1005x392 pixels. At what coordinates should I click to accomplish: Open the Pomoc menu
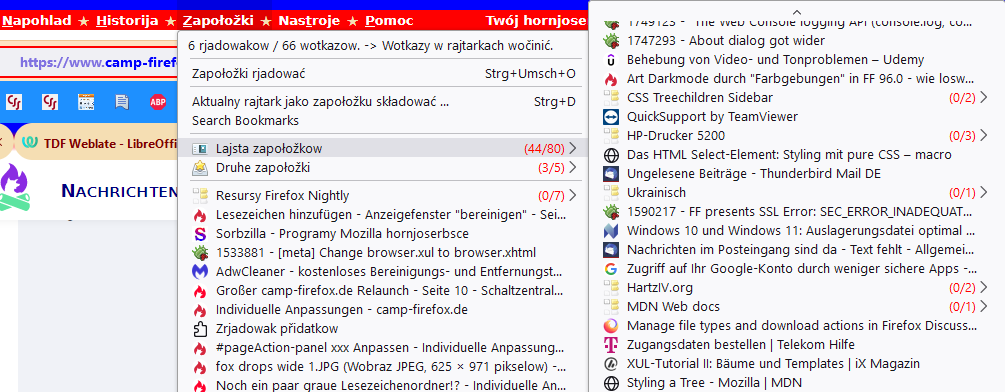click(x=389, y=20)
